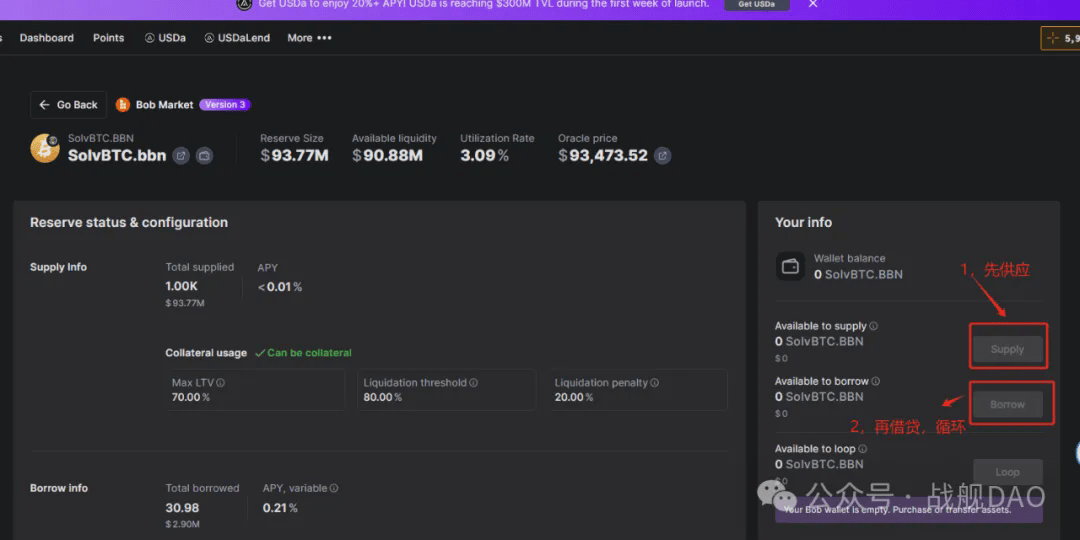This screenshot has width=1080, height=540.
Task: Expand the More menu
Action: [309, 38]
